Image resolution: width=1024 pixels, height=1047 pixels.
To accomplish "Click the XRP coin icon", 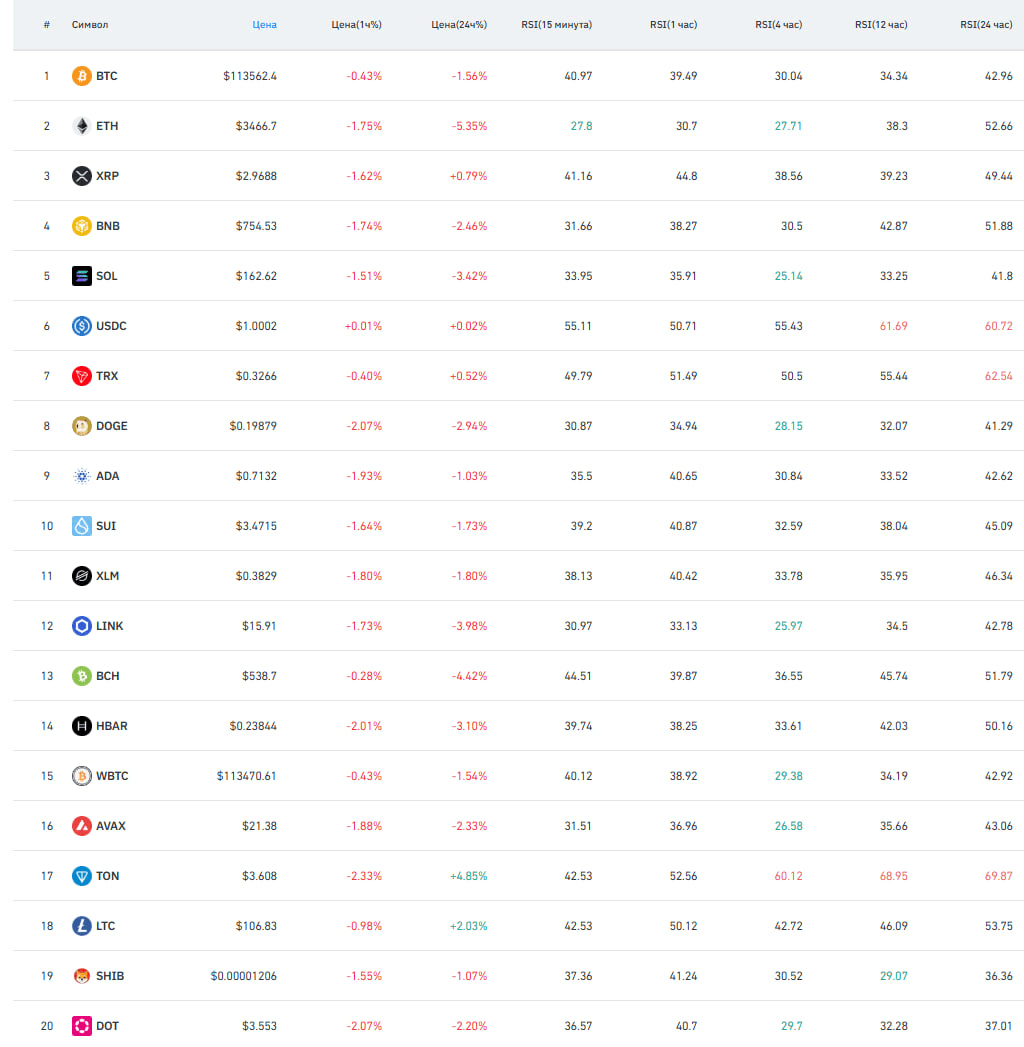I will click(x=82, y=176).
